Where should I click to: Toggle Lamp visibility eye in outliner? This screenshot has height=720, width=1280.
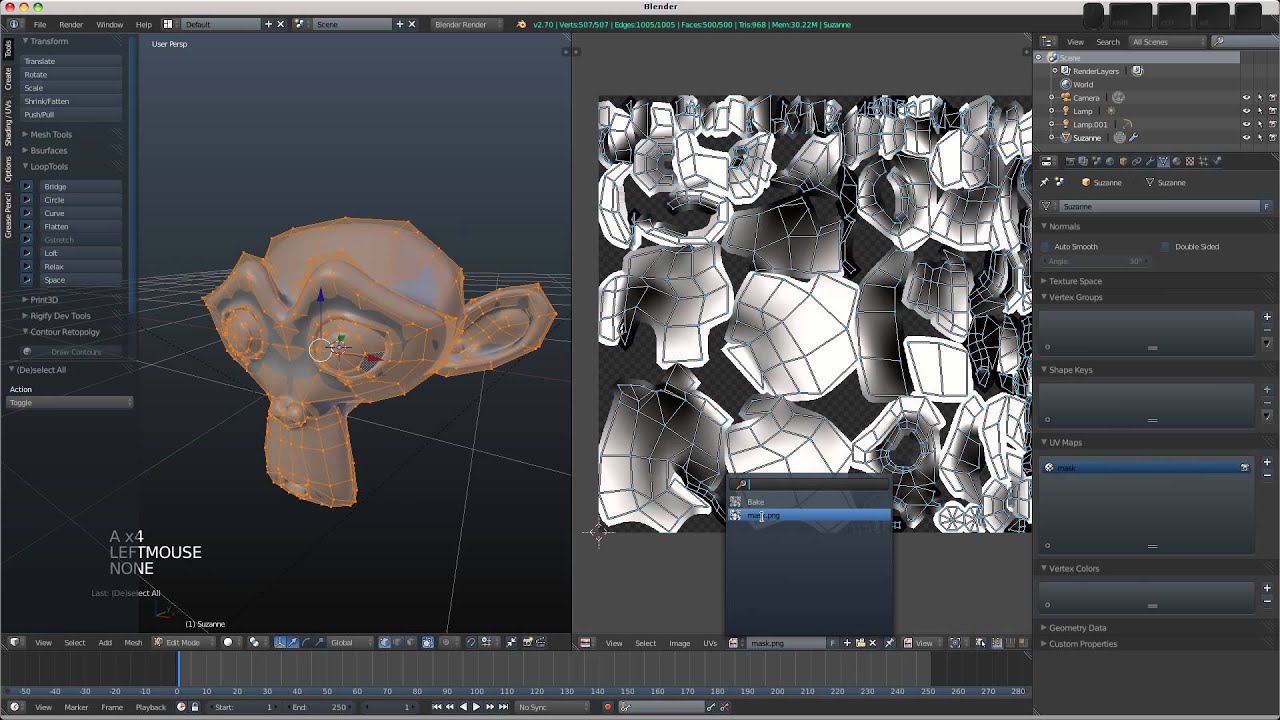(1246, 111)
